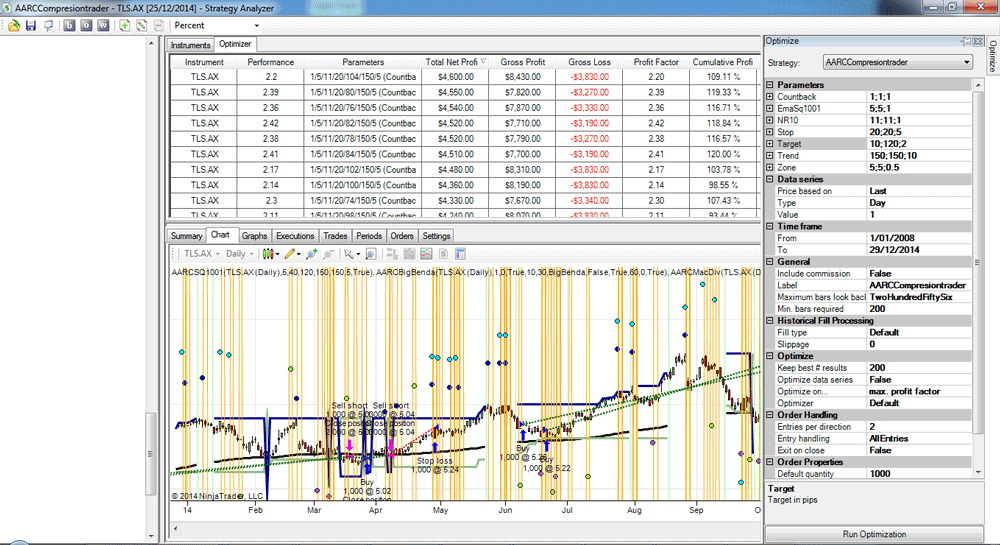Screen dimensions: 1000x545
Task: Click the chart data box icon
Action: click(392, 254)
